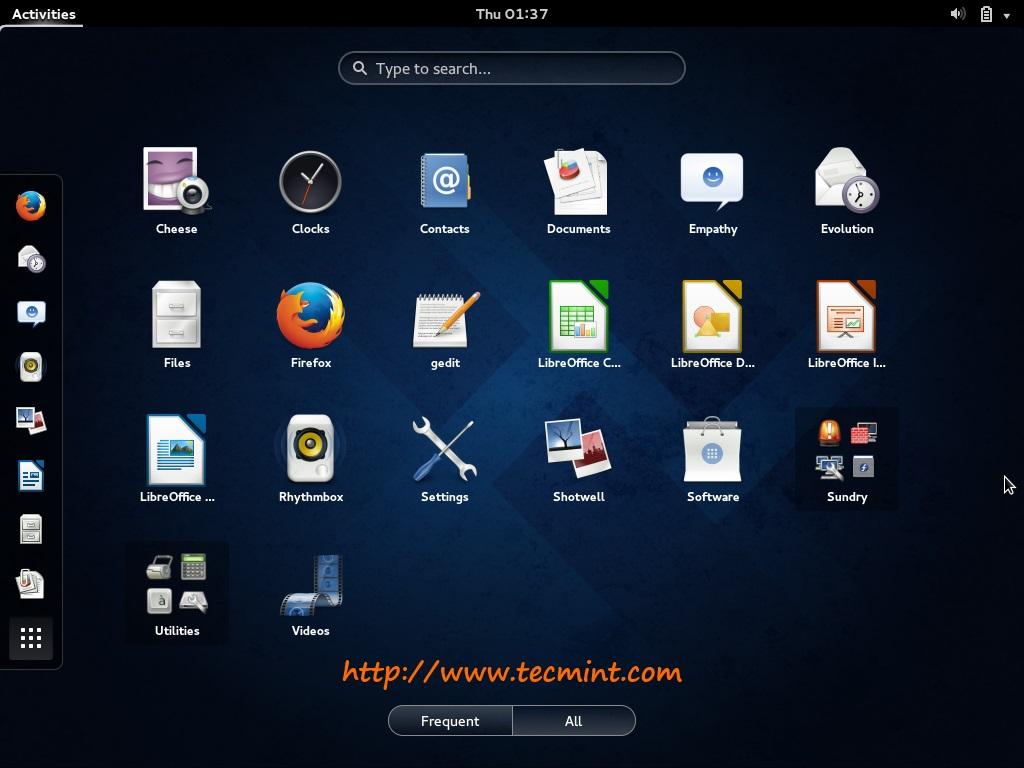Open the Settings application
This screenshot has height=768, width=1024.
tap(445, 458)
